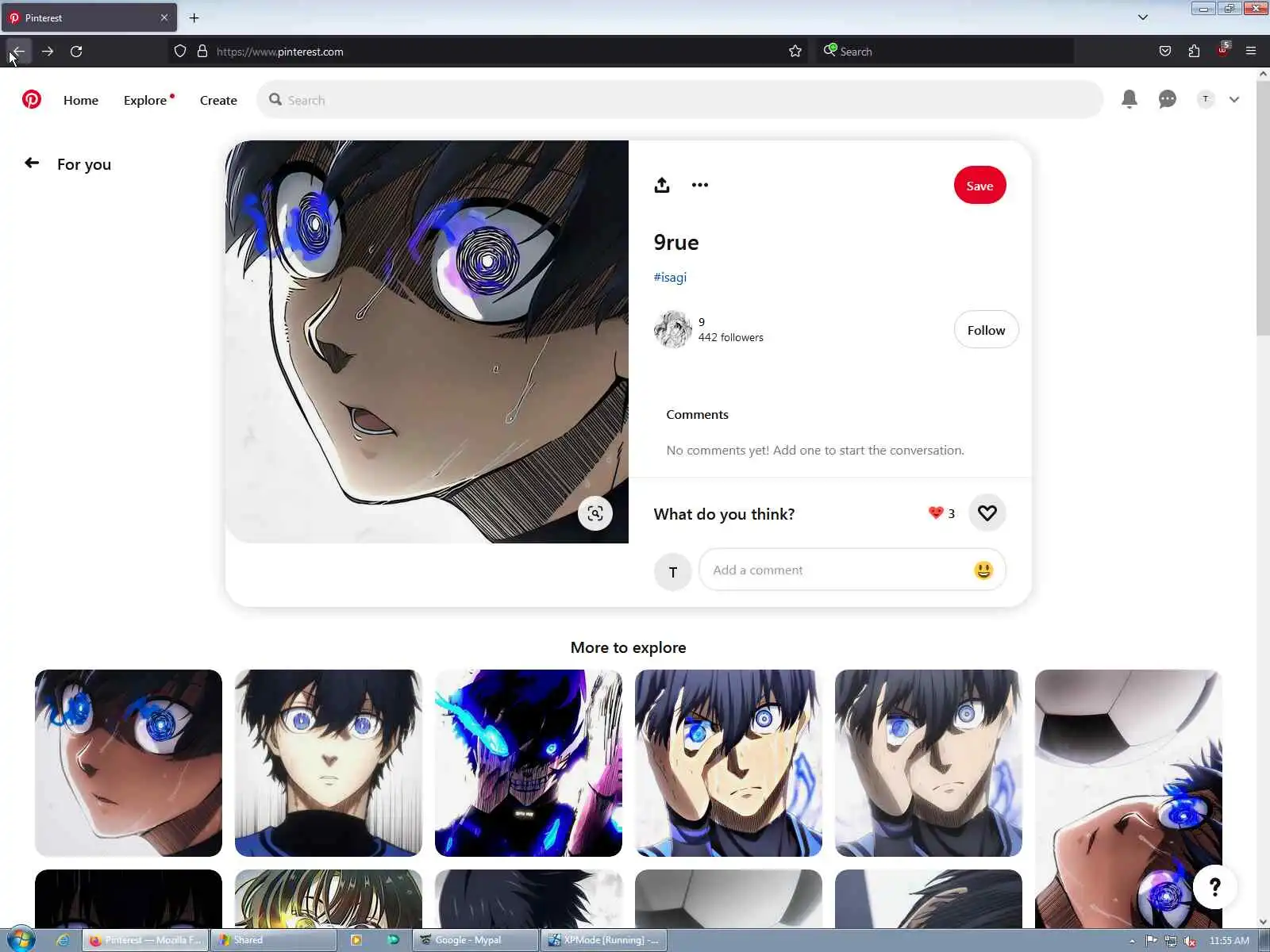Open the Create menu item

[x=218, y=100]
